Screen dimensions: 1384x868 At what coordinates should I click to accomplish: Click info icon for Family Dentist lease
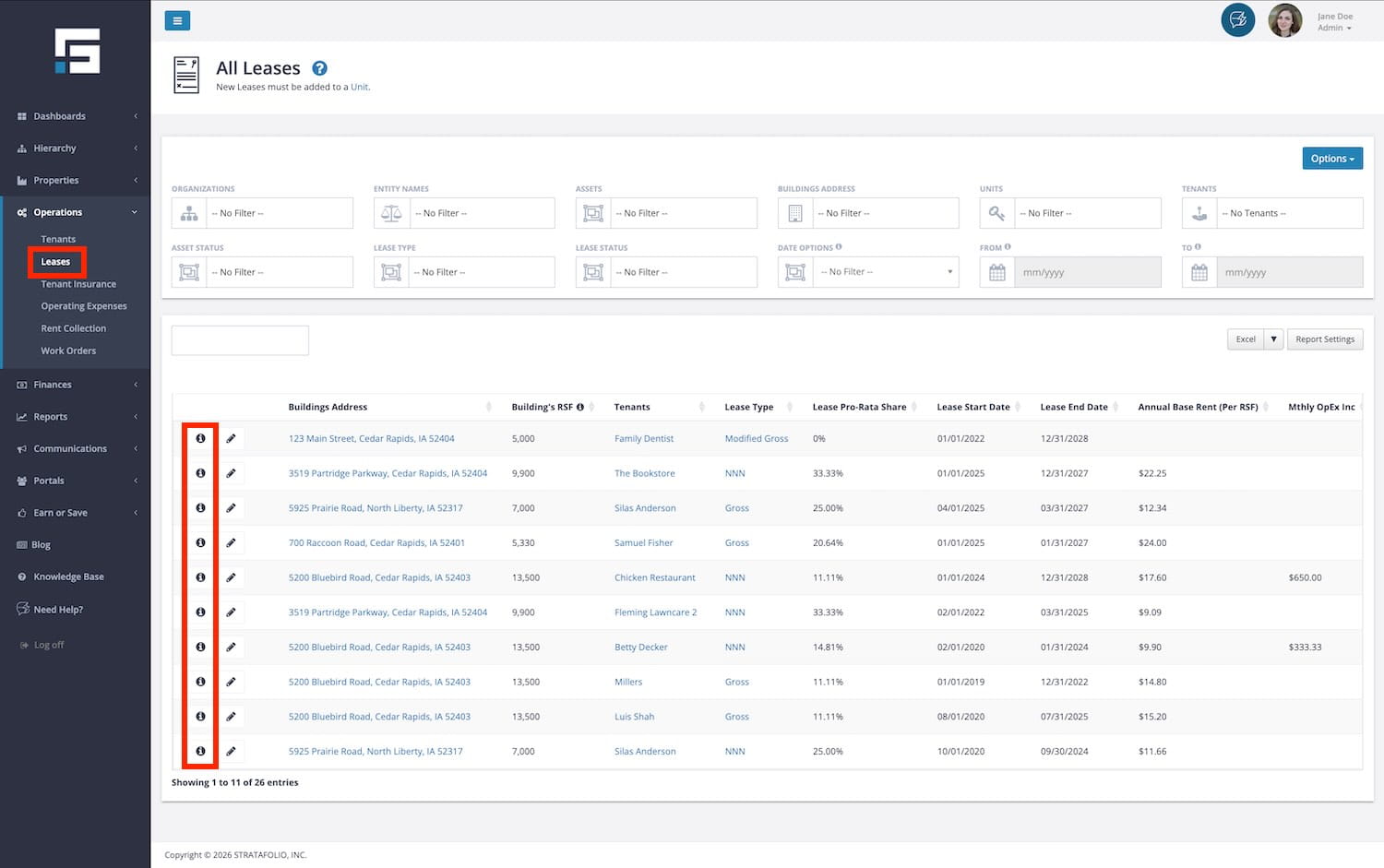(200, 439)
